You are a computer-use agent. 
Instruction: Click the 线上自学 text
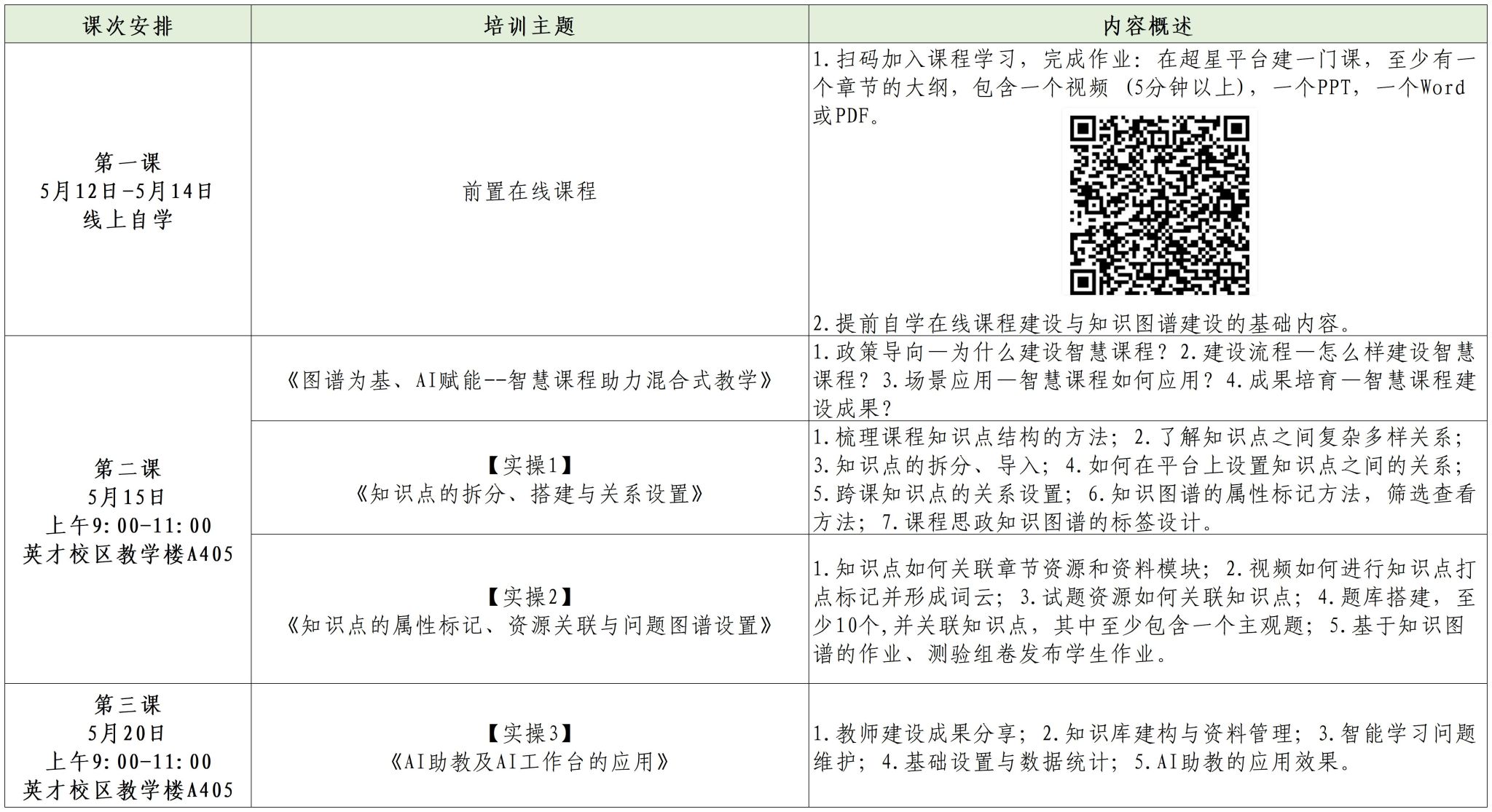click(127, 219)
